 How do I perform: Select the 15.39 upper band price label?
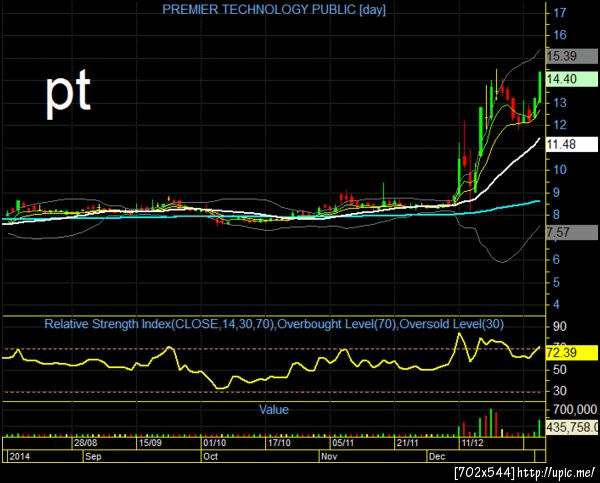tap(572, 56)
